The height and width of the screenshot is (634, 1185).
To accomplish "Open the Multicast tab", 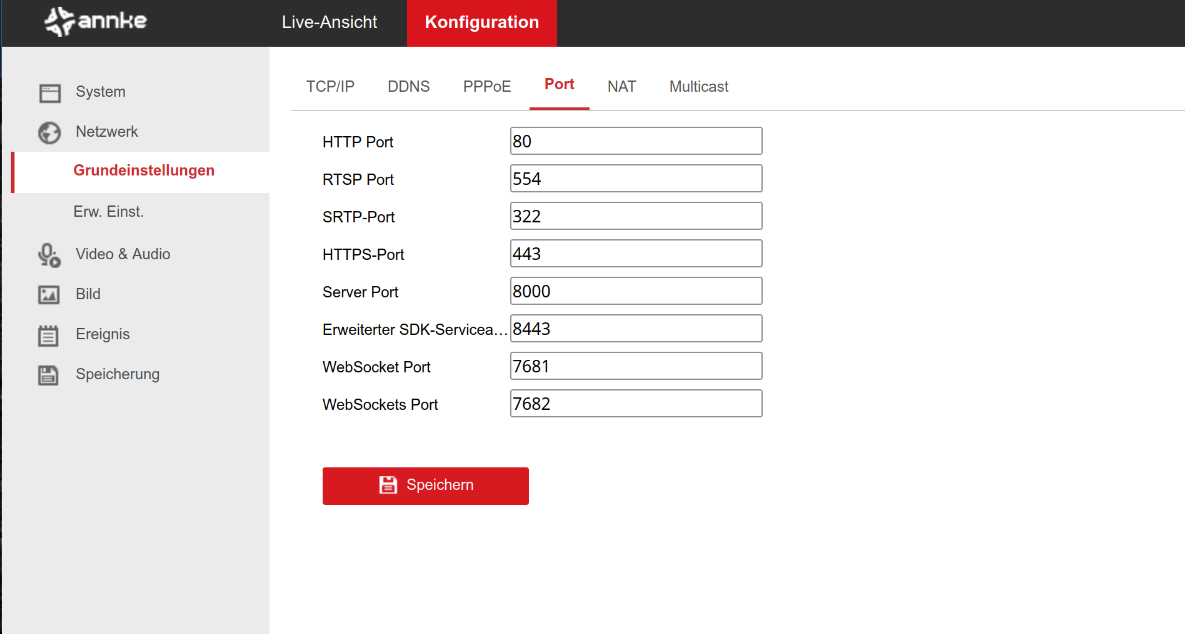I will (x=698, y=87).
